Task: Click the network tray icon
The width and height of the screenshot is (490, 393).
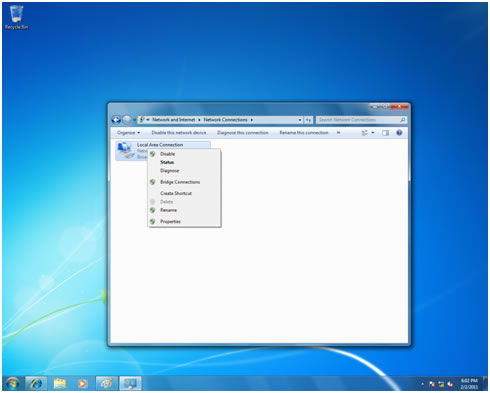Action: tap(441, 384)
